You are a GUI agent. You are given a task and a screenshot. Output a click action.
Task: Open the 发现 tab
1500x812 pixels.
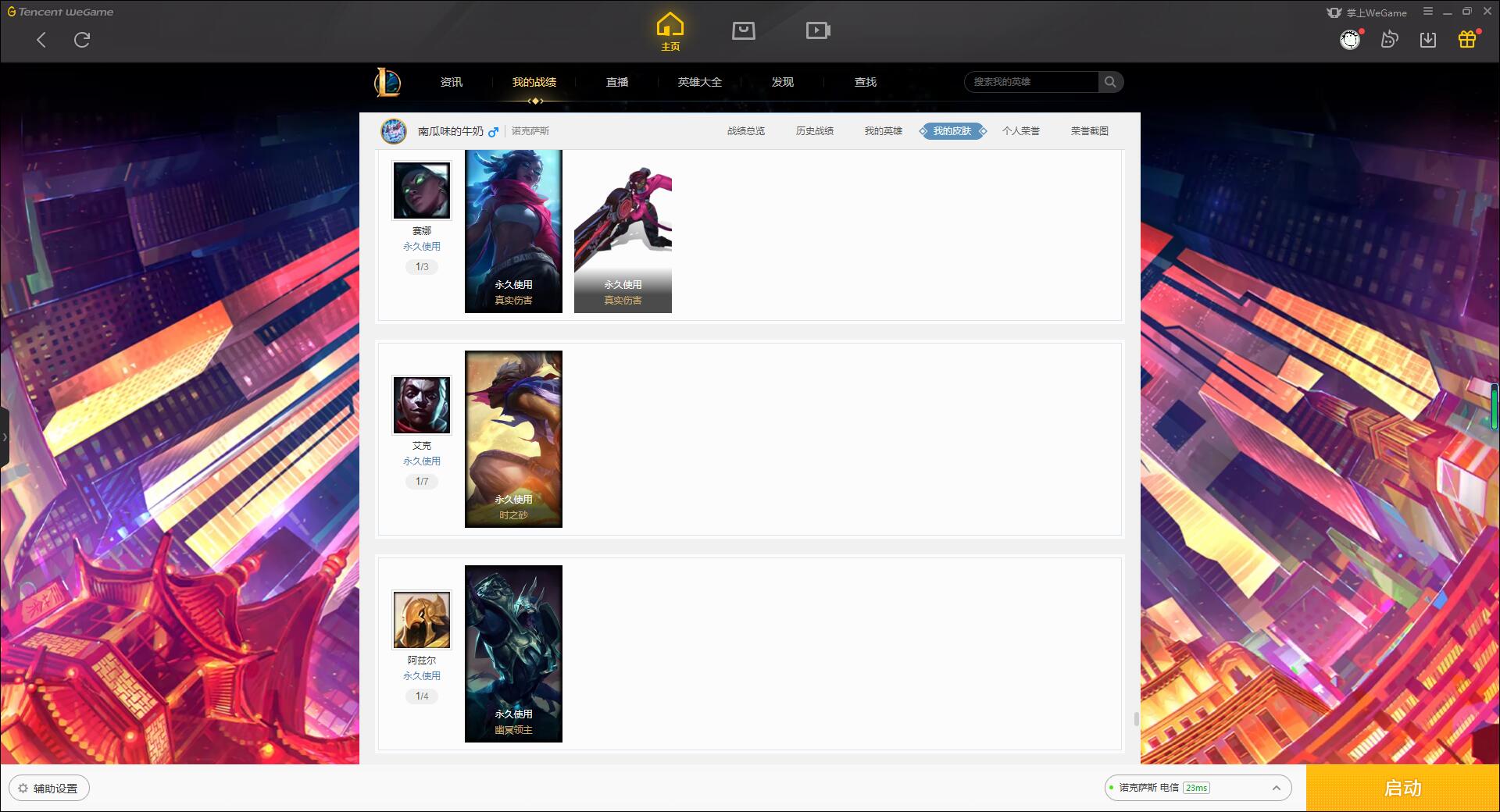click(783, 82)
